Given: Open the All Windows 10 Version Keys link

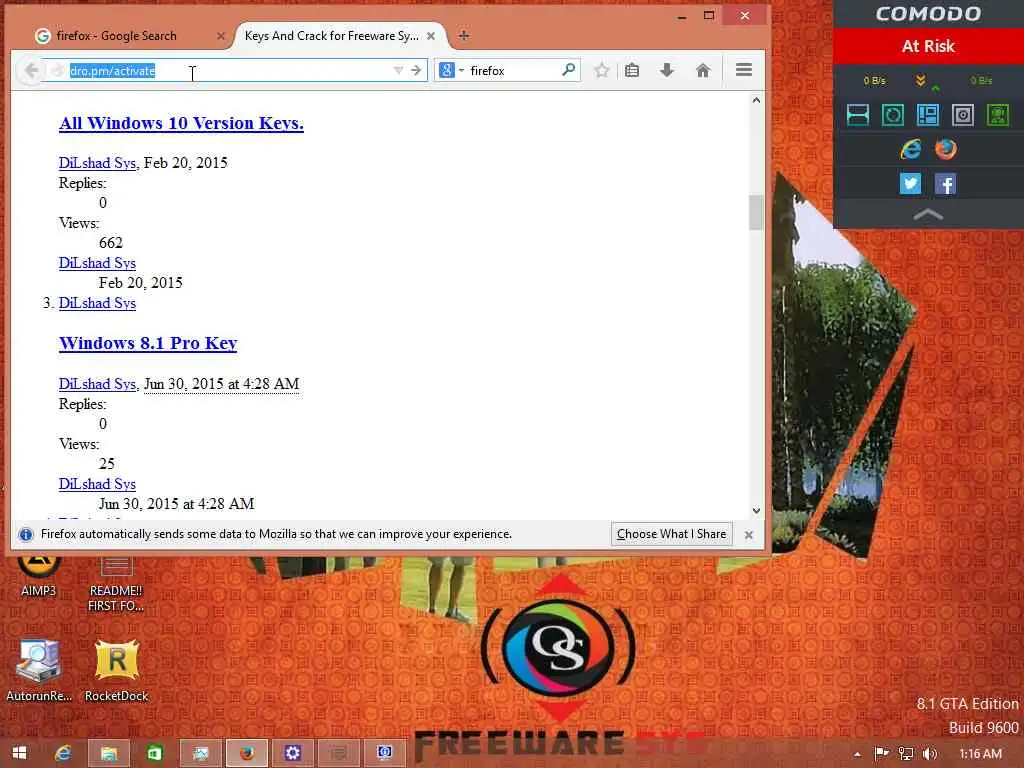Looking at the screenshot, I should (181, 123).
